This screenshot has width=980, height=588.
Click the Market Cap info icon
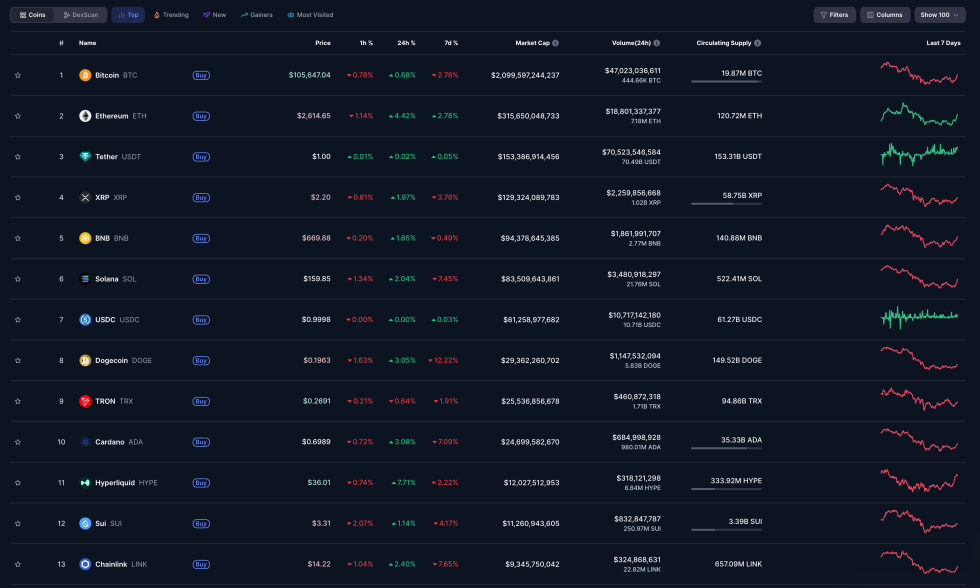(x=556, y=43)
